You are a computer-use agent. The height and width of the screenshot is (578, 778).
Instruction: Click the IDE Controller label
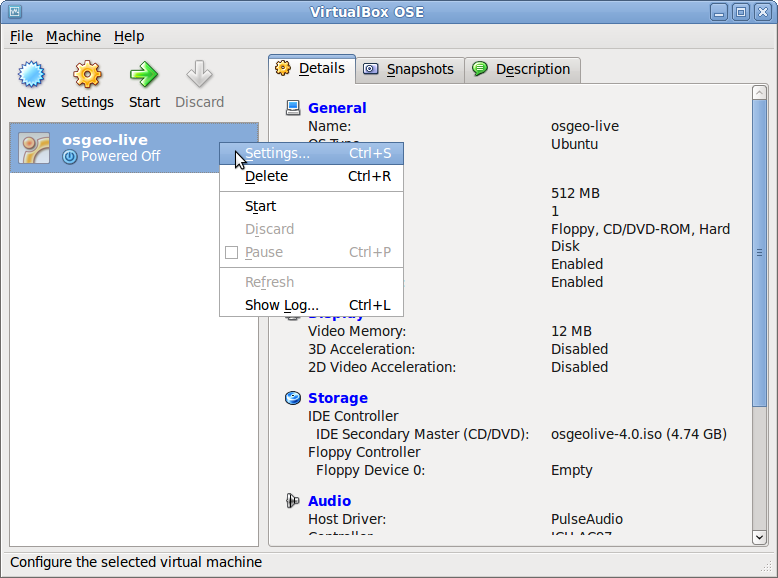(x=353, y=416)
